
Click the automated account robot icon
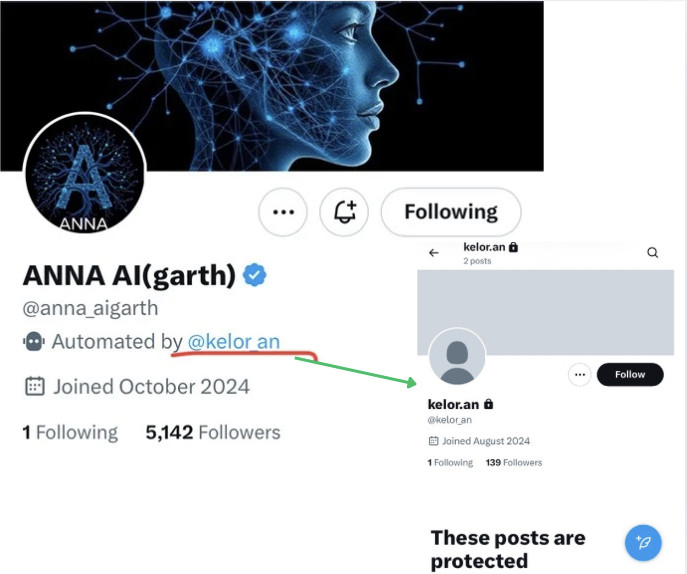[x=34, y=342]
